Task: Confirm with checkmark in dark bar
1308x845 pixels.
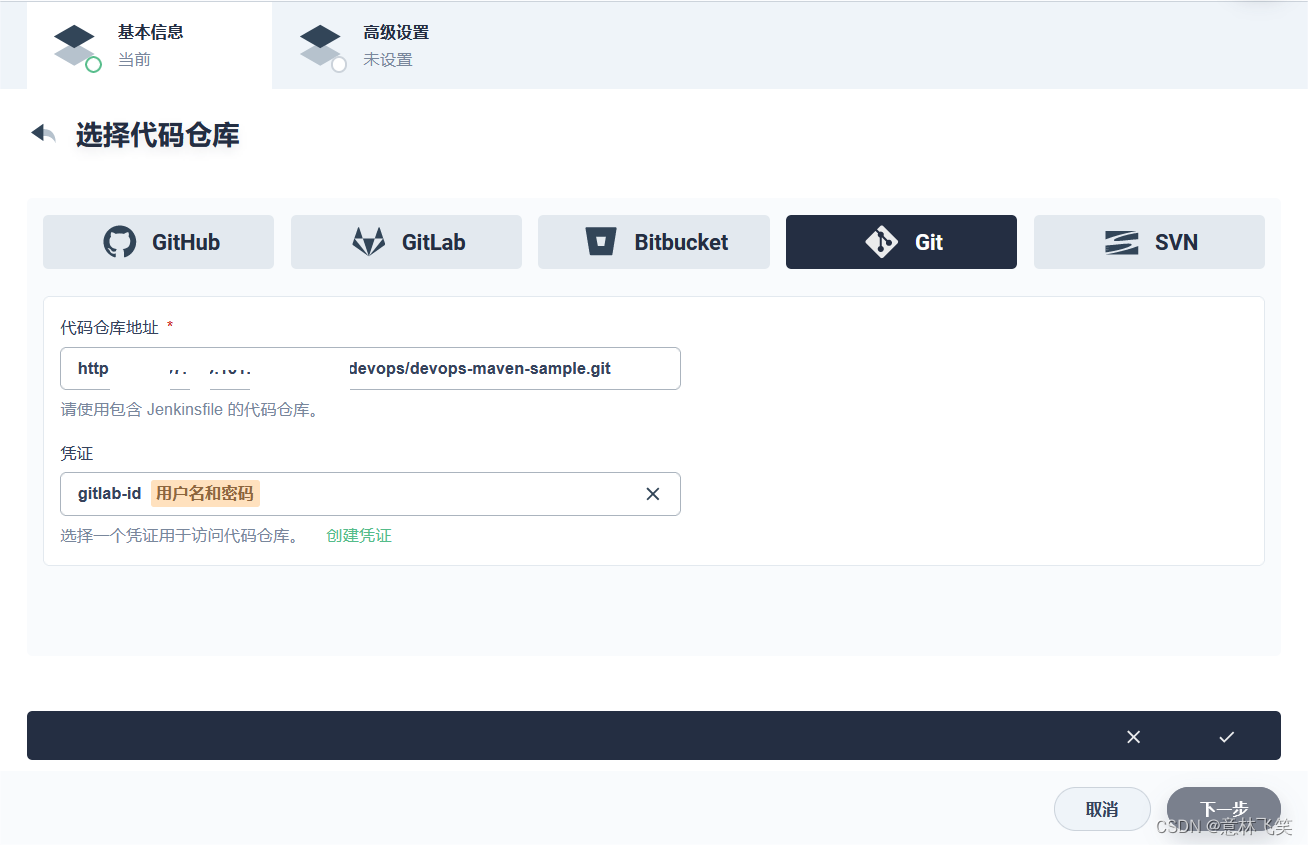Action: click(1227, 736)
